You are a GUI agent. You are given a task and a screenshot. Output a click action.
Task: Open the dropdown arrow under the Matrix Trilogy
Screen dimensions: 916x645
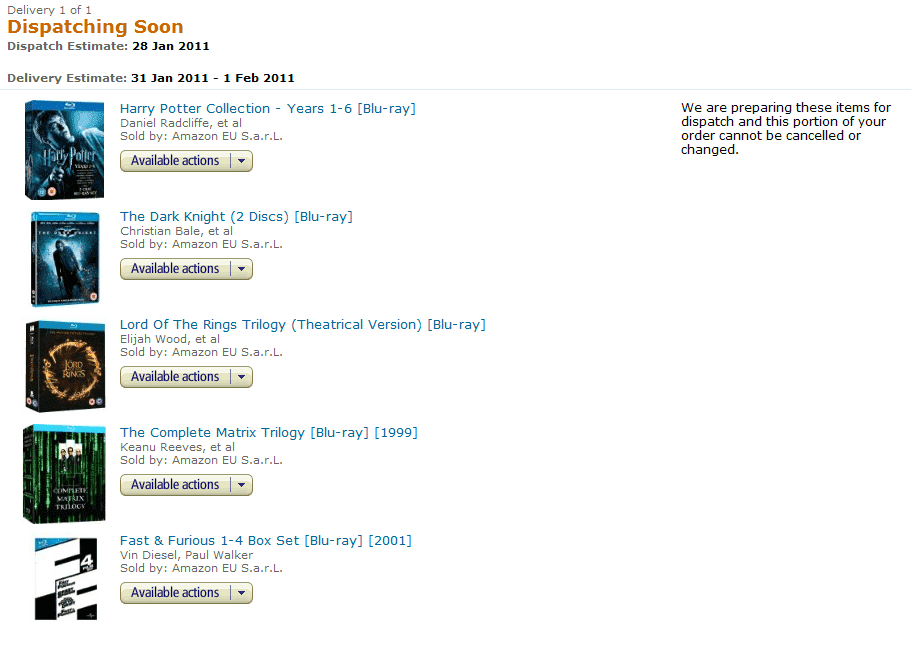[x=241, y=485]
